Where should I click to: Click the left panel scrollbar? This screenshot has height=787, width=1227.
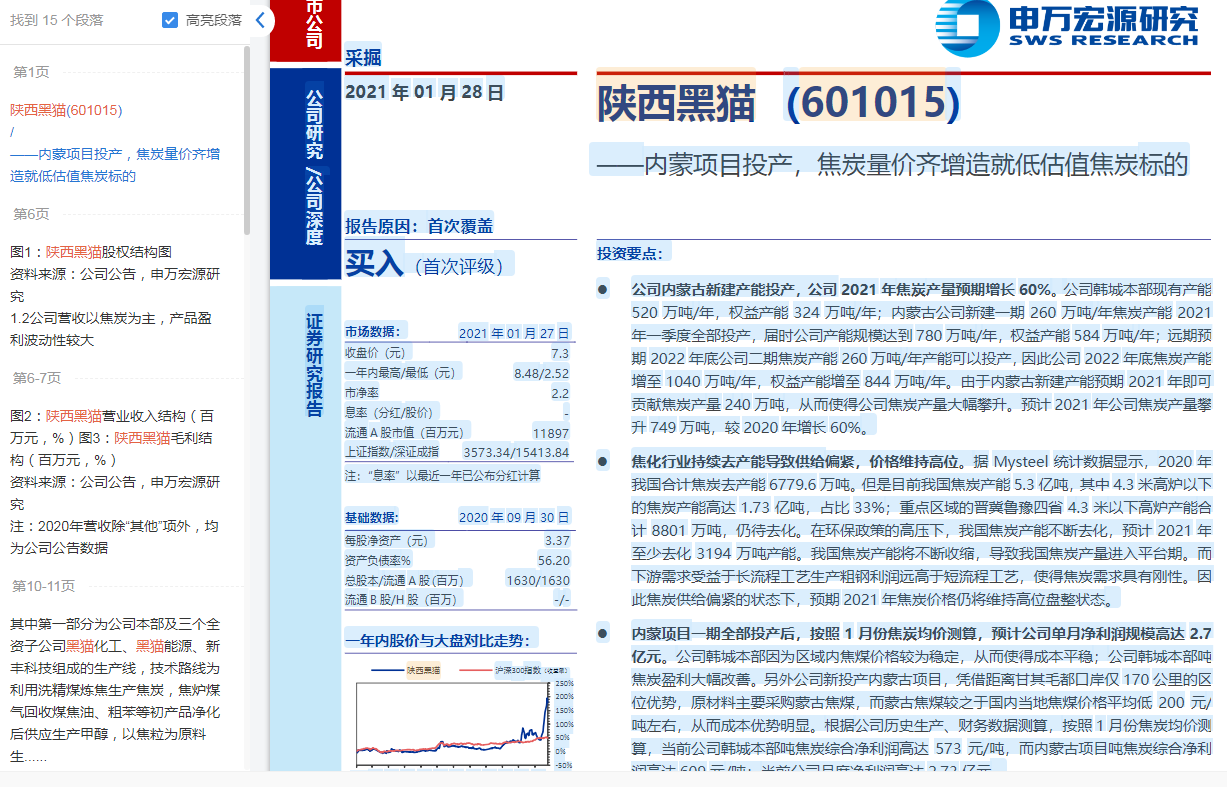coord(247,140)
